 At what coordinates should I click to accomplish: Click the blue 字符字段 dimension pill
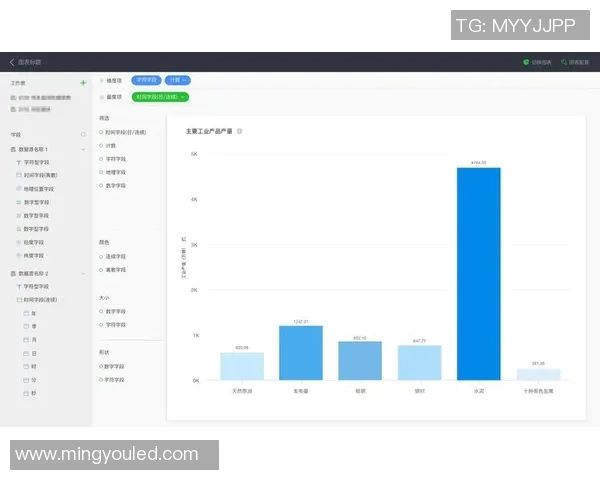click(x=146, y=80)
